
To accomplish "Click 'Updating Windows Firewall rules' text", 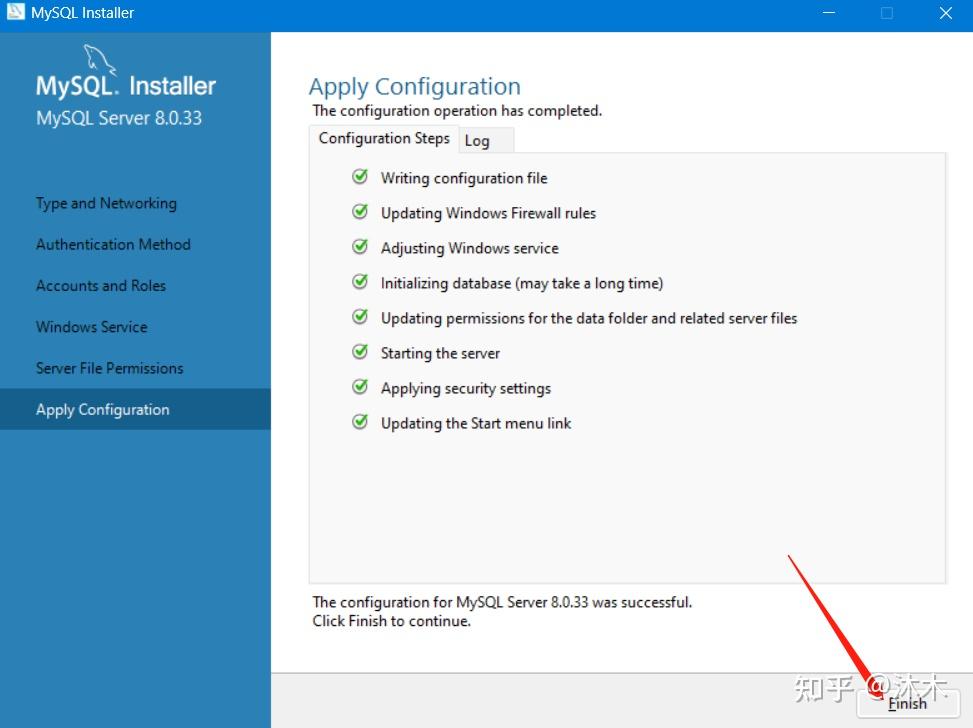I will pos(488,213).
